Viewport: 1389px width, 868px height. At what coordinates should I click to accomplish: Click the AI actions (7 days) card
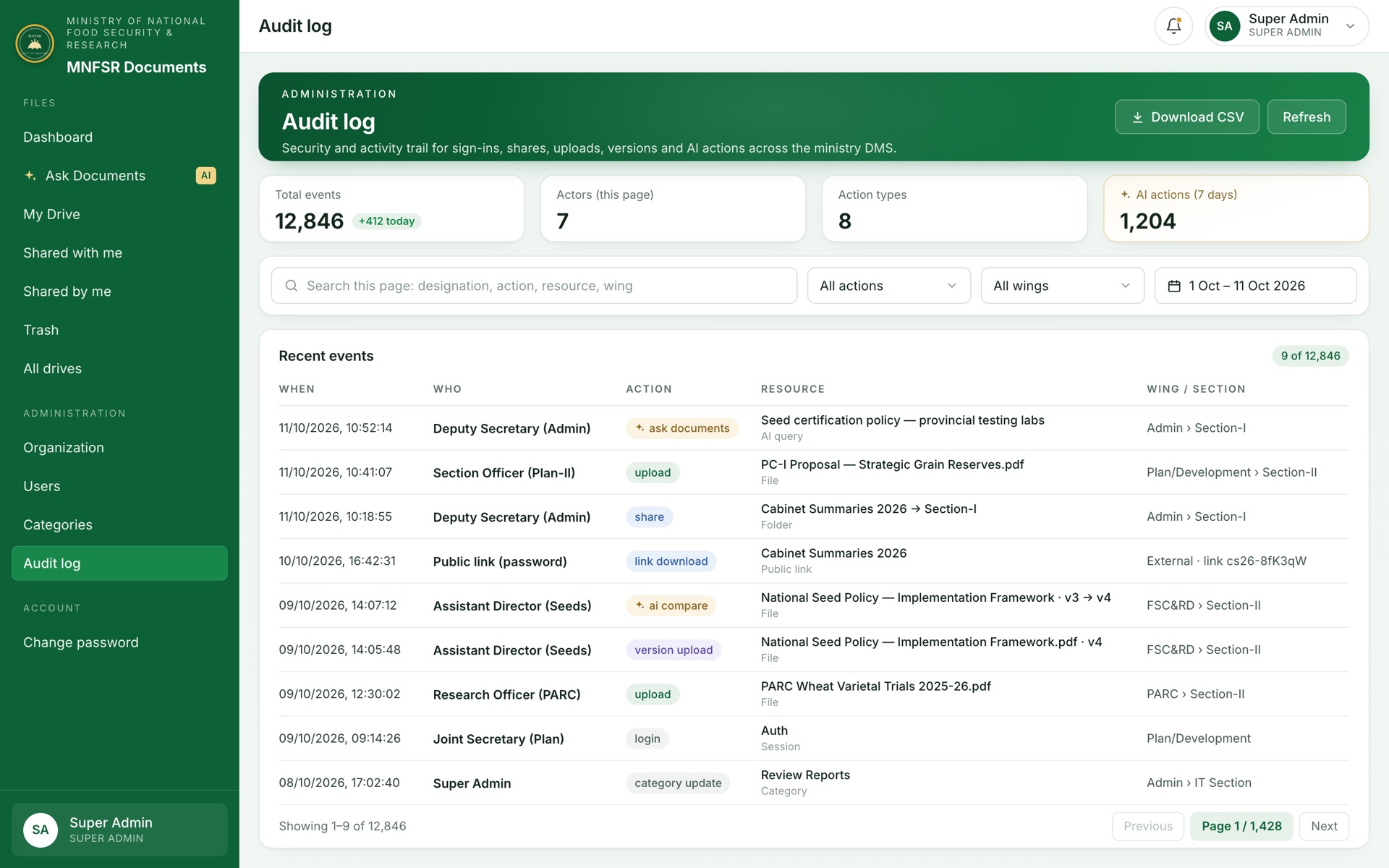click(1236, 208)
